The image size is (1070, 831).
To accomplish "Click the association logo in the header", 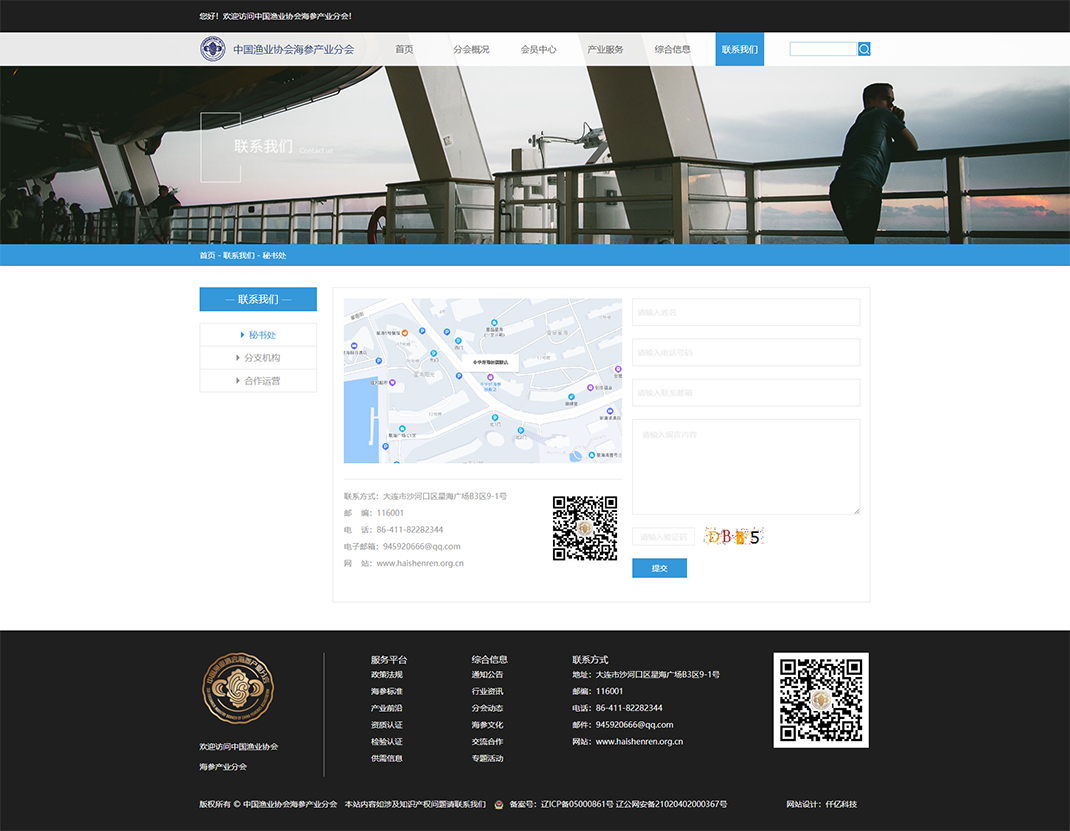I will tap(212, 49).
